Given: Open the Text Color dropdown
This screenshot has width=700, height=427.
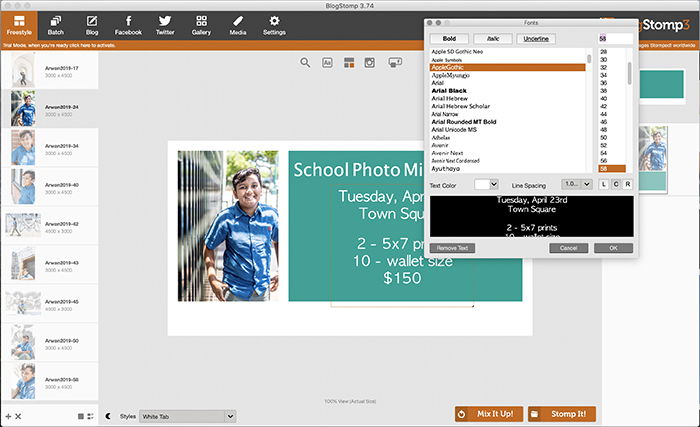Looking at the screenshot, I should tap(486, 184).
